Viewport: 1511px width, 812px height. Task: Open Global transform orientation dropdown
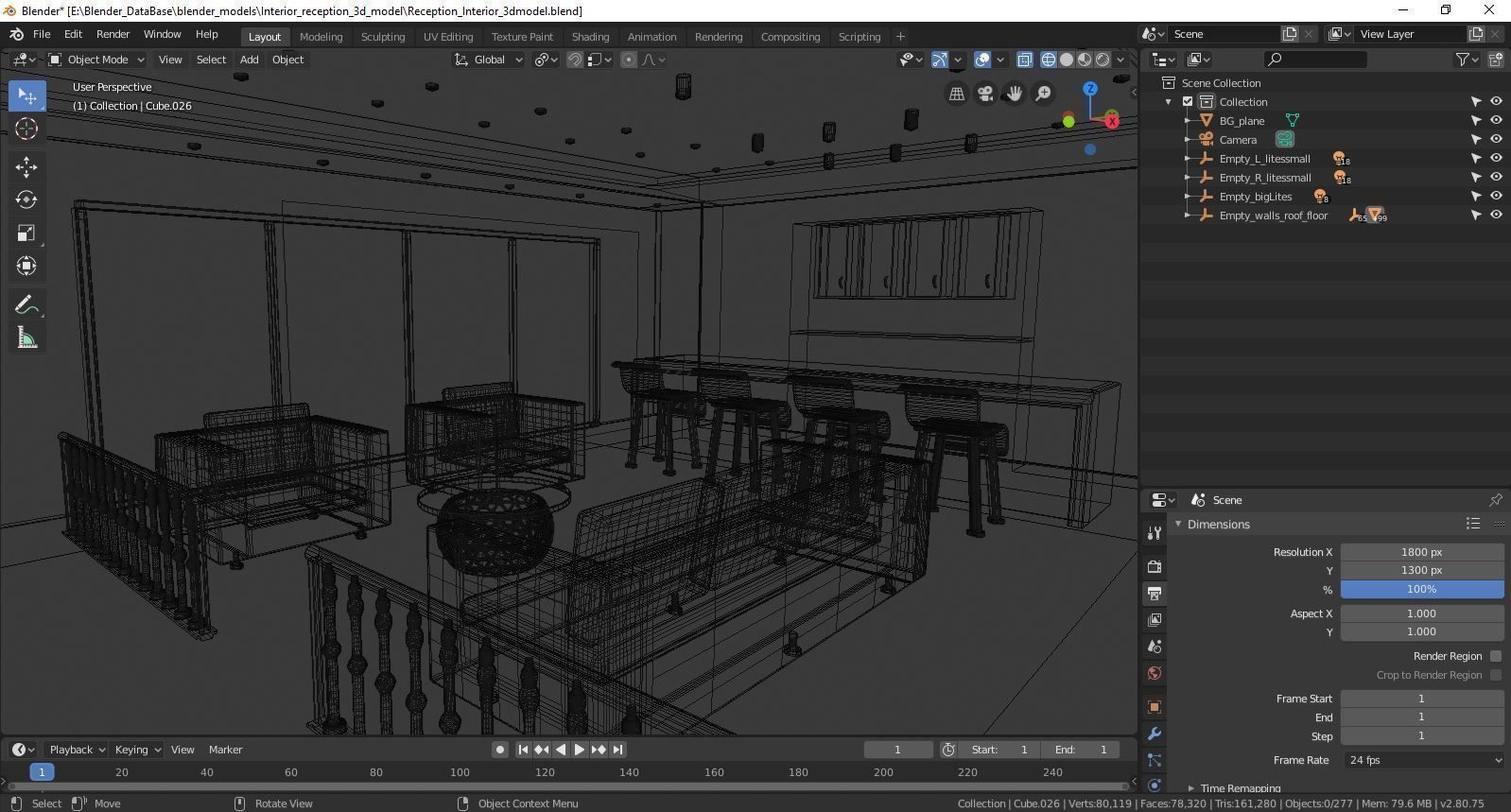pos(488,60)
